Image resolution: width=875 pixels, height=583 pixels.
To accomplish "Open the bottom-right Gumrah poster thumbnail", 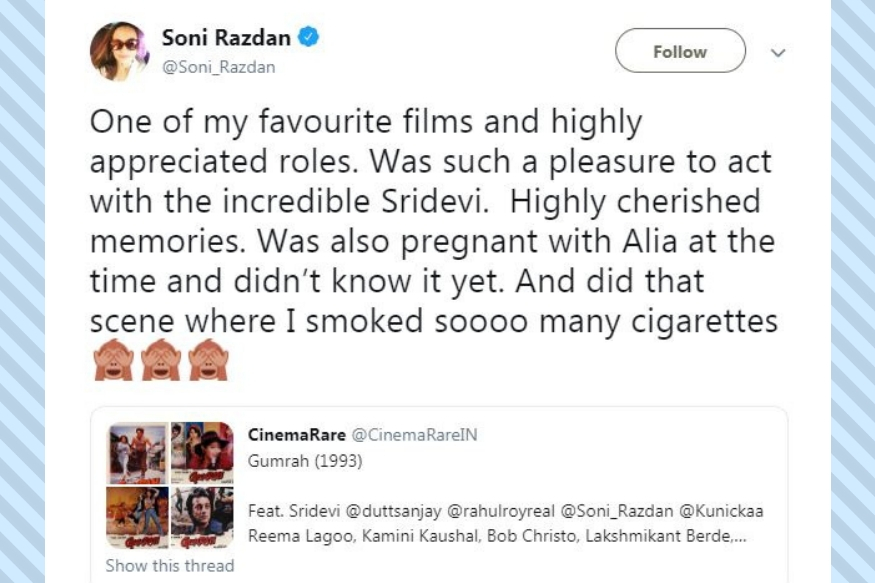I will coord(202,517).
